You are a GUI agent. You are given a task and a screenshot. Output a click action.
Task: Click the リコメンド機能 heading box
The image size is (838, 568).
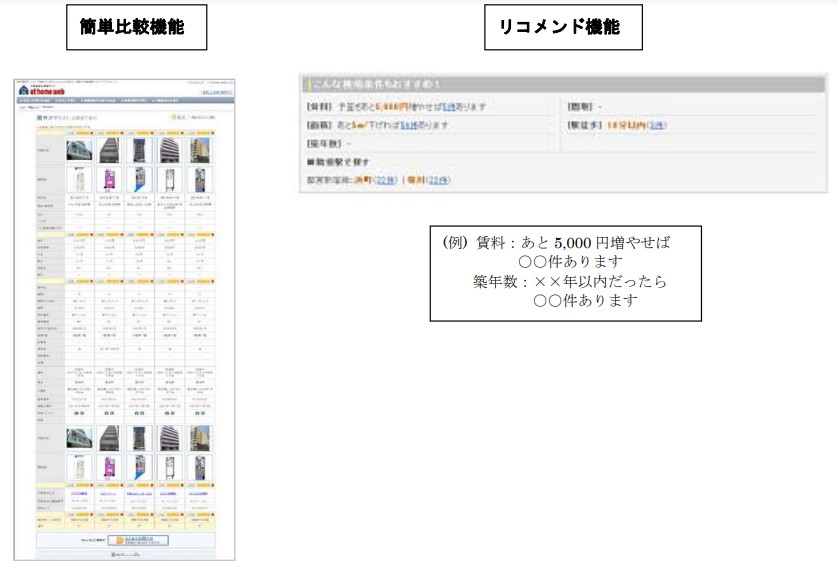coord(563,27)
